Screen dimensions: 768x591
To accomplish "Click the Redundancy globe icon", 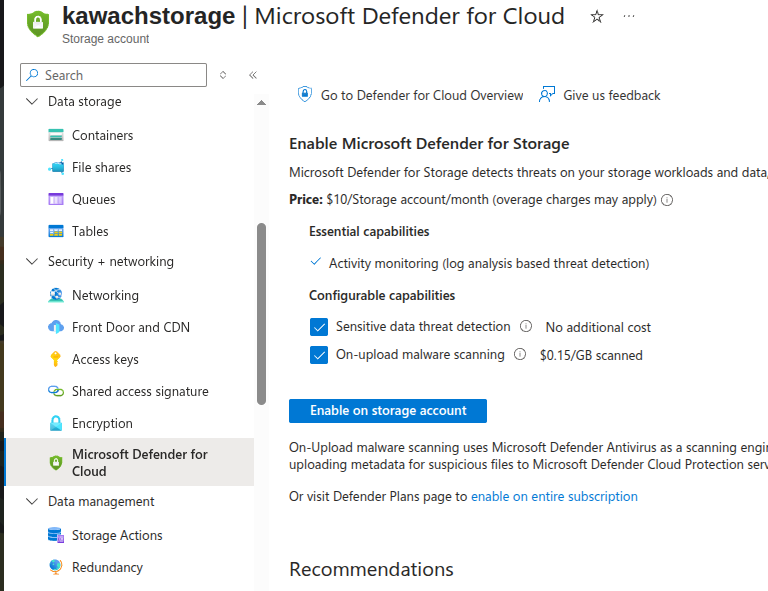I will pyautogui.click(x=56, y=567).
